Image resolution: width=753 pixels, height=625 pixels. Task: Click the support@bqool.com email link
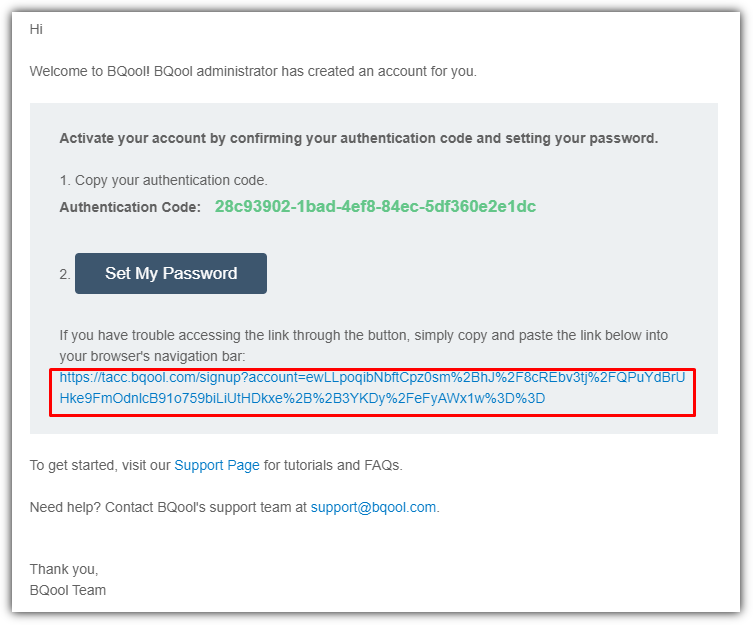pyautogui.click(x=373, y=507)
